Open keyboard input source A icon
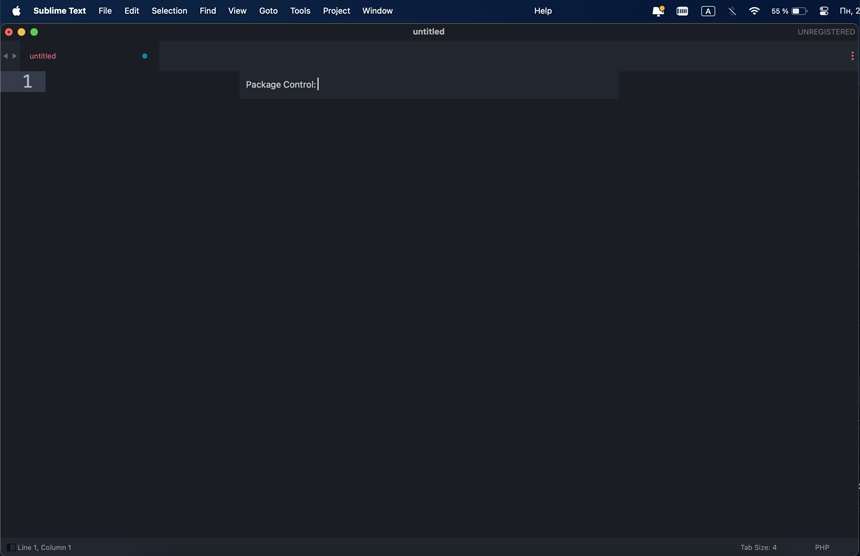The width and height of the screenshot is (860, 556). click(x=708, y=11)
